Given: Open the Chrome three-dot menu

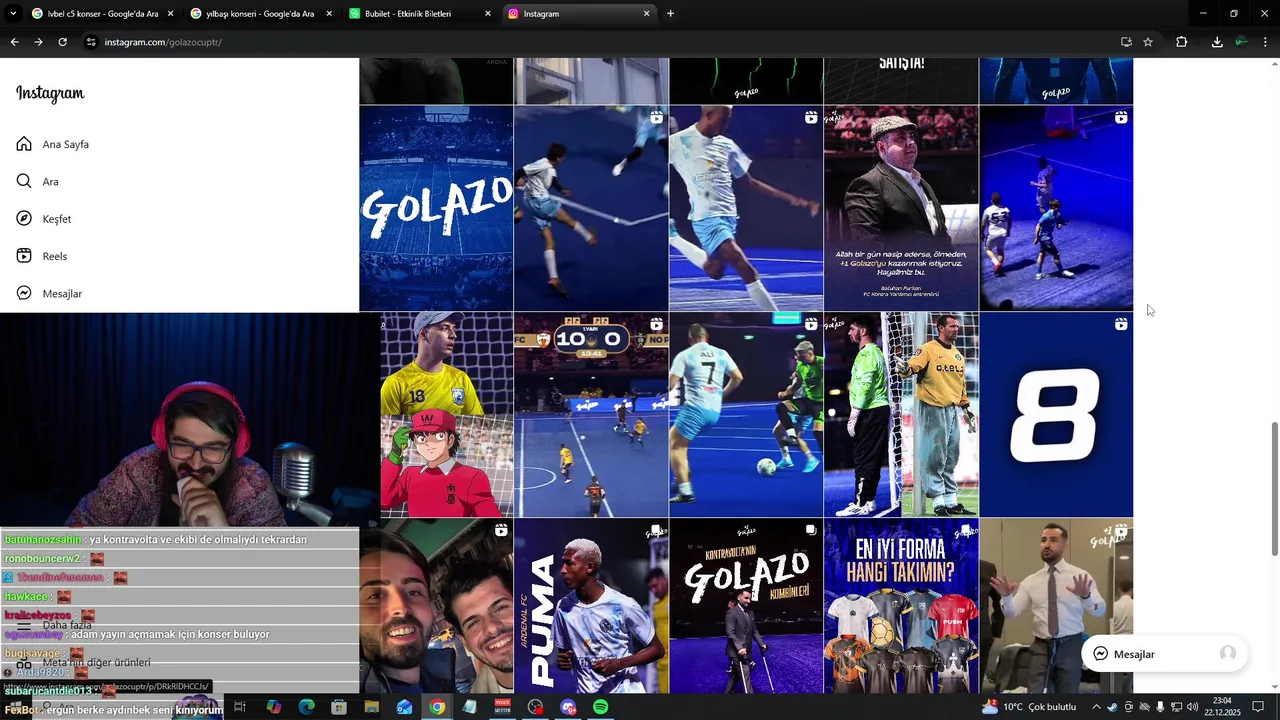Looking at the screenshot, I should pos(1266,42).
